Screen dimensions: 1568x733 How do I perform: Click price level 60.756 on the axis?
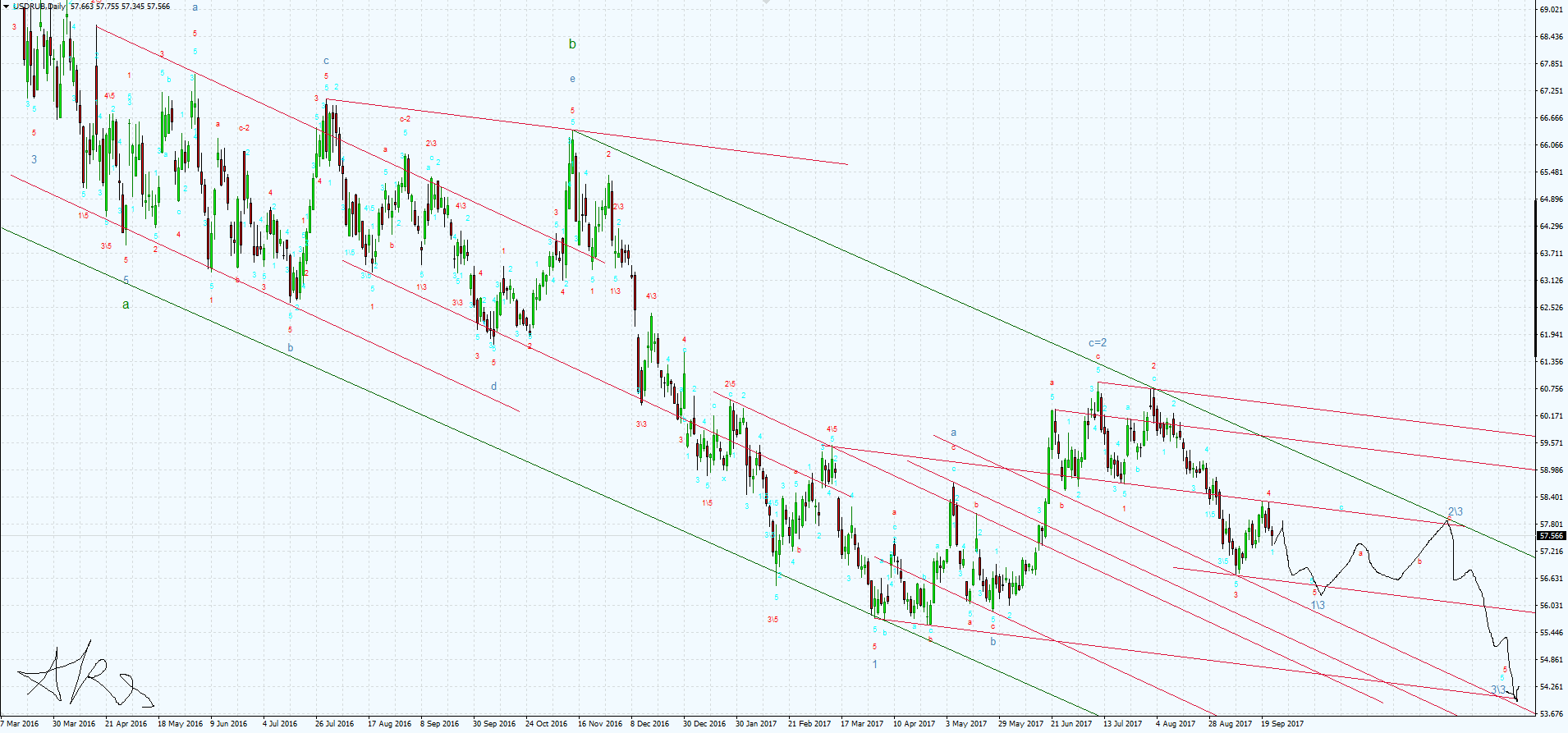coord(1551,389)
